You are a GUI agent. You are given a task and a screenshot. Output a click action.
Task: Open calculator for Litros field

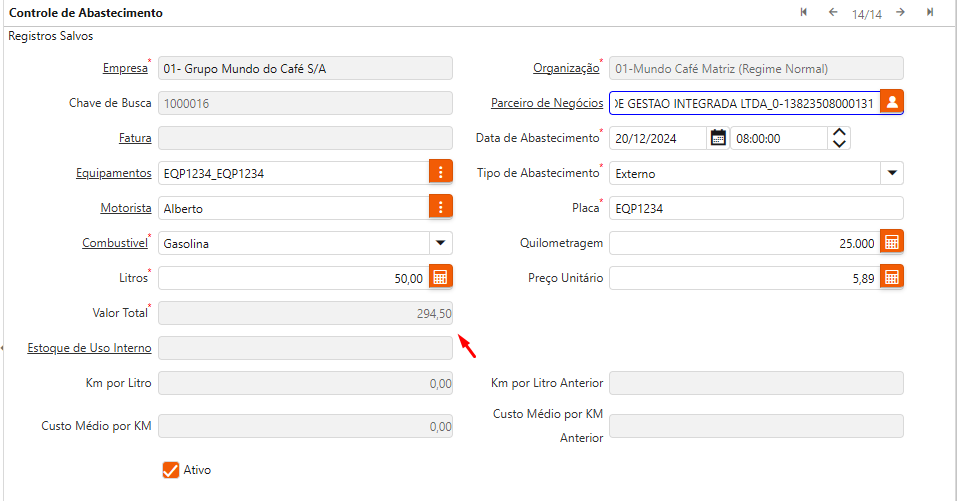click(x=441, y=276)
